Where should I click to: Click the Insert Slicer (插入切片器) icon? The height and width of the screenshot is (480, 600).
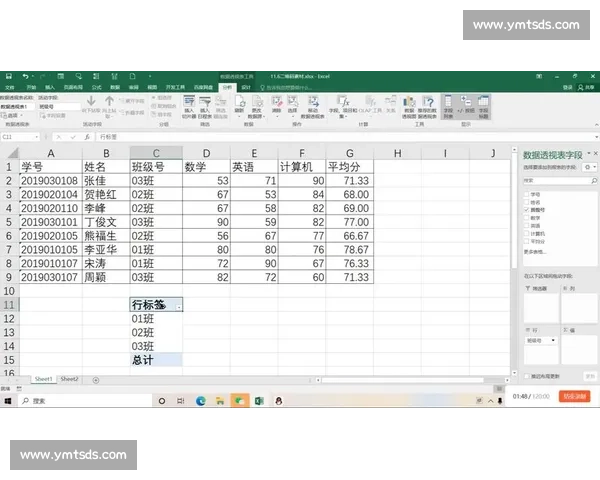click(x=189, y=105)
